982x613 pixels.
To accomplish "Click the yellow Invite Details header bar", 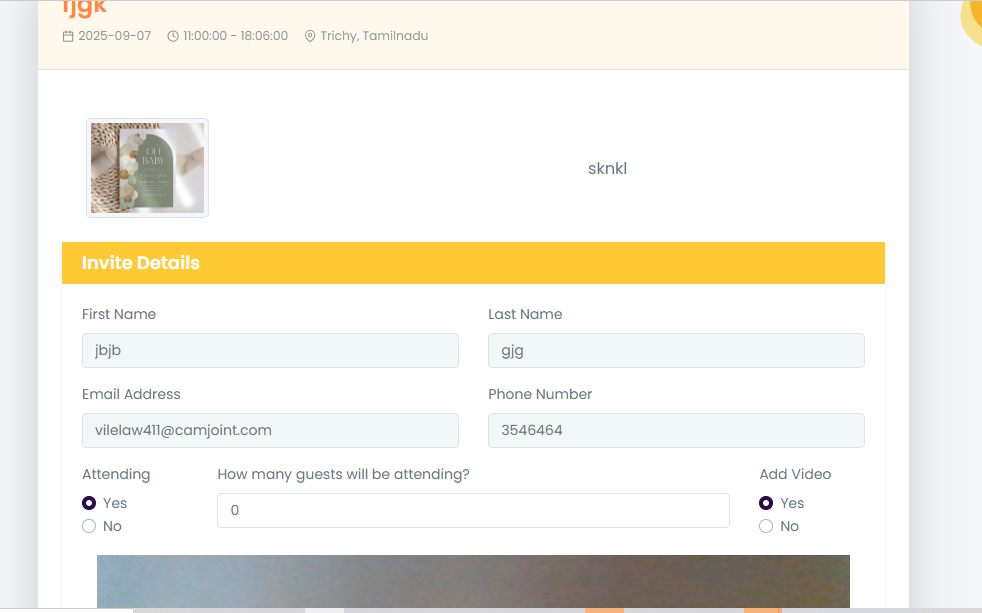I will [473, 263].
